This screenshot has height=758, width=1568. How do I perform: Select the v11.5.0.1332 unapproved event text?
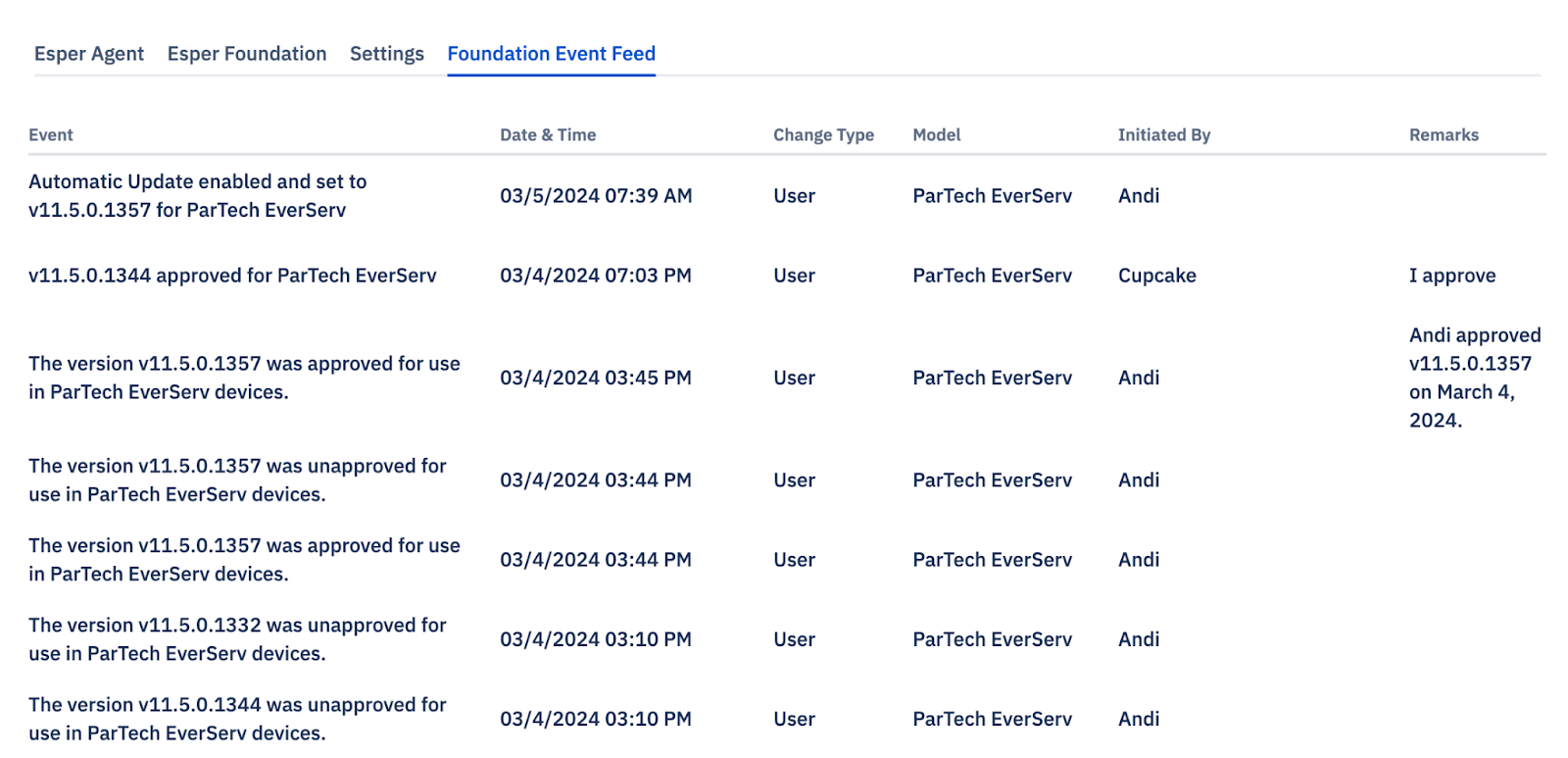(237, 639)
